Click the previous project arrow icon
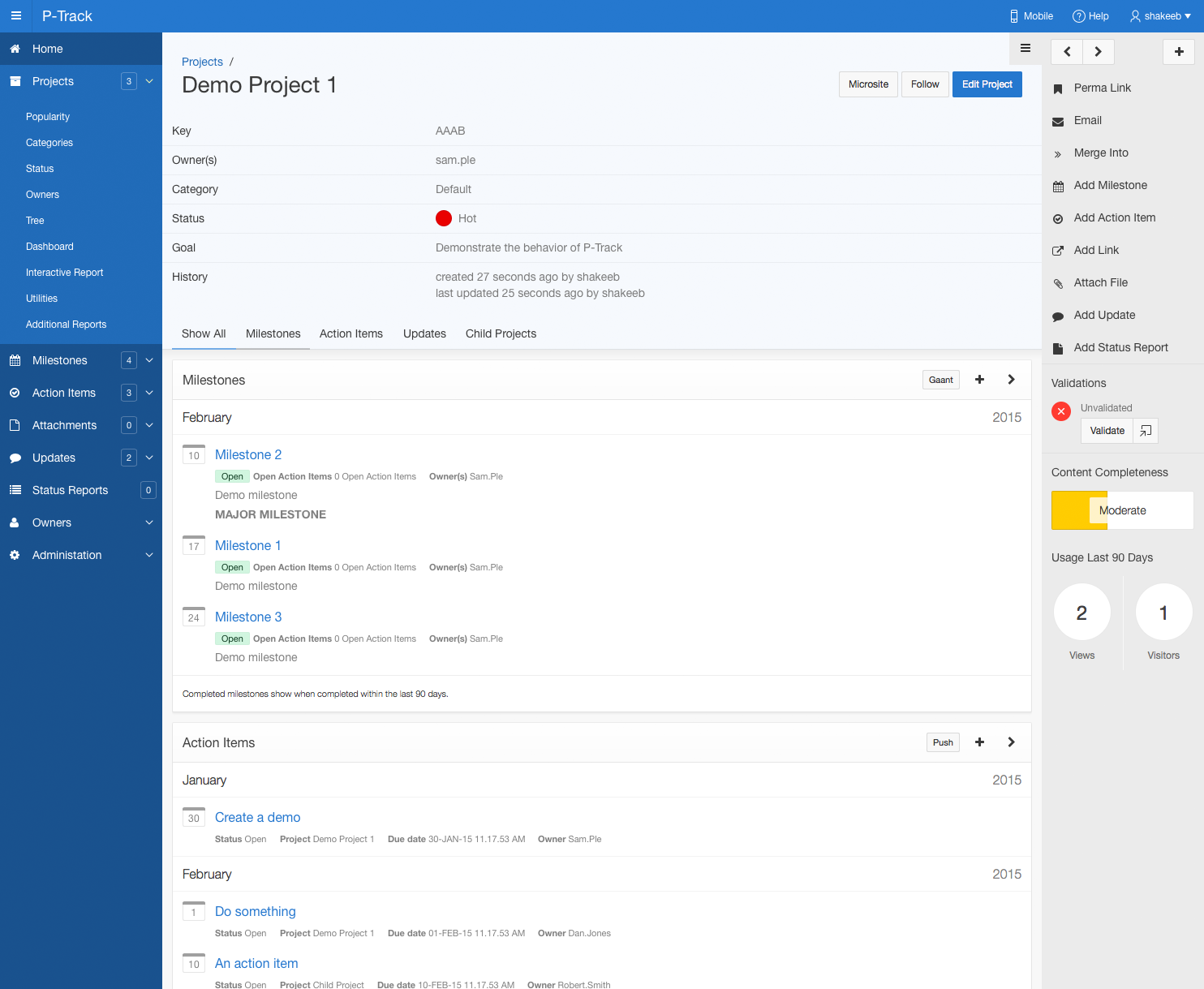The height and width of the screenshot is (989, 1204). pos(1067,52)
